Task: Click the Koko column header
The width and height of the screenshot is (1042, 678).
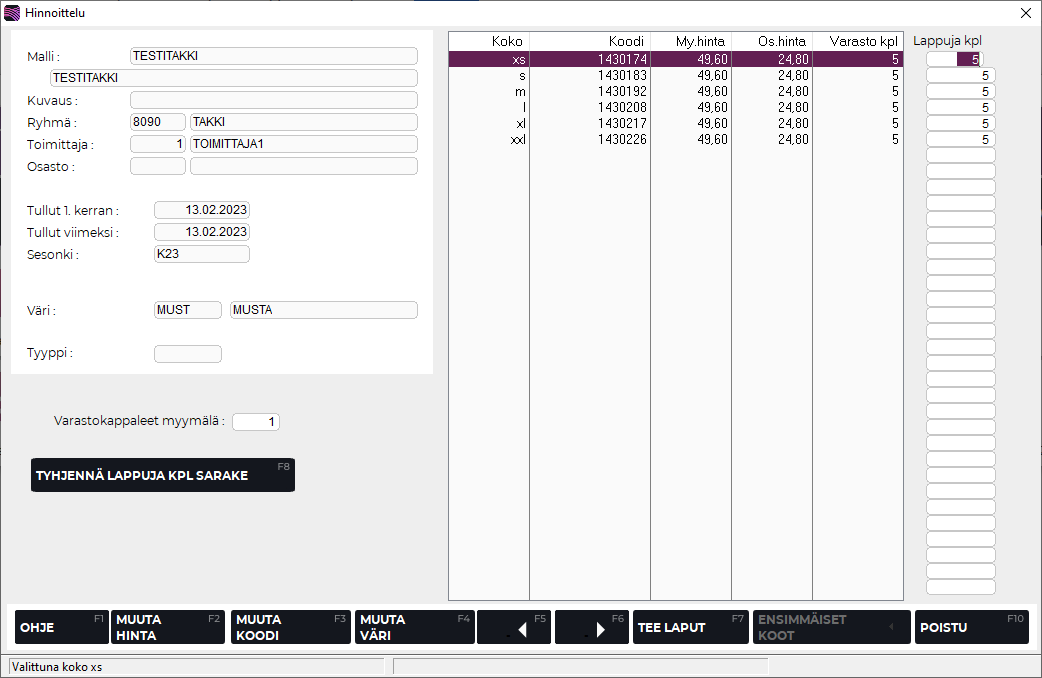Action: point(489,41)
